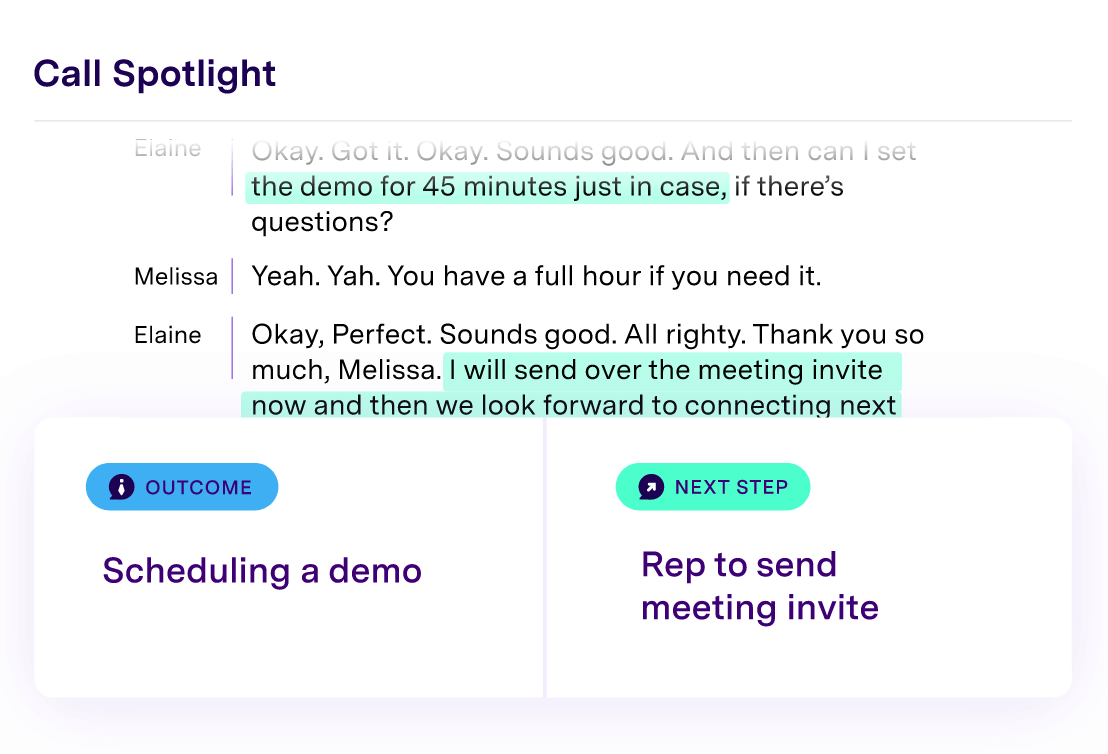The width and height of the screenshot is (1108, 754).
Task: Click the vertical divider bar beside Melissa's reply
Action: [231, 276]
